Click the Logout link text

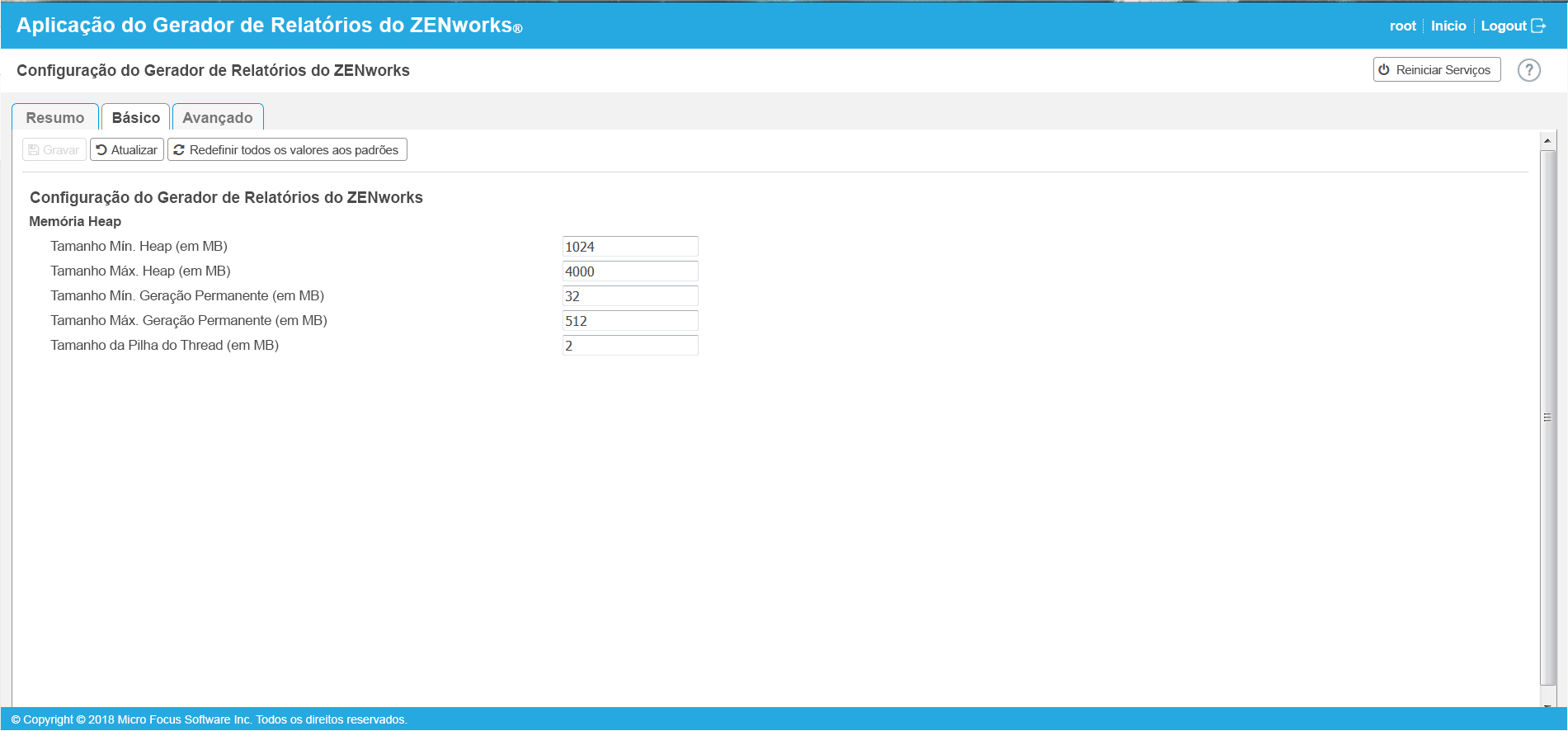[x=1504, y=26]
